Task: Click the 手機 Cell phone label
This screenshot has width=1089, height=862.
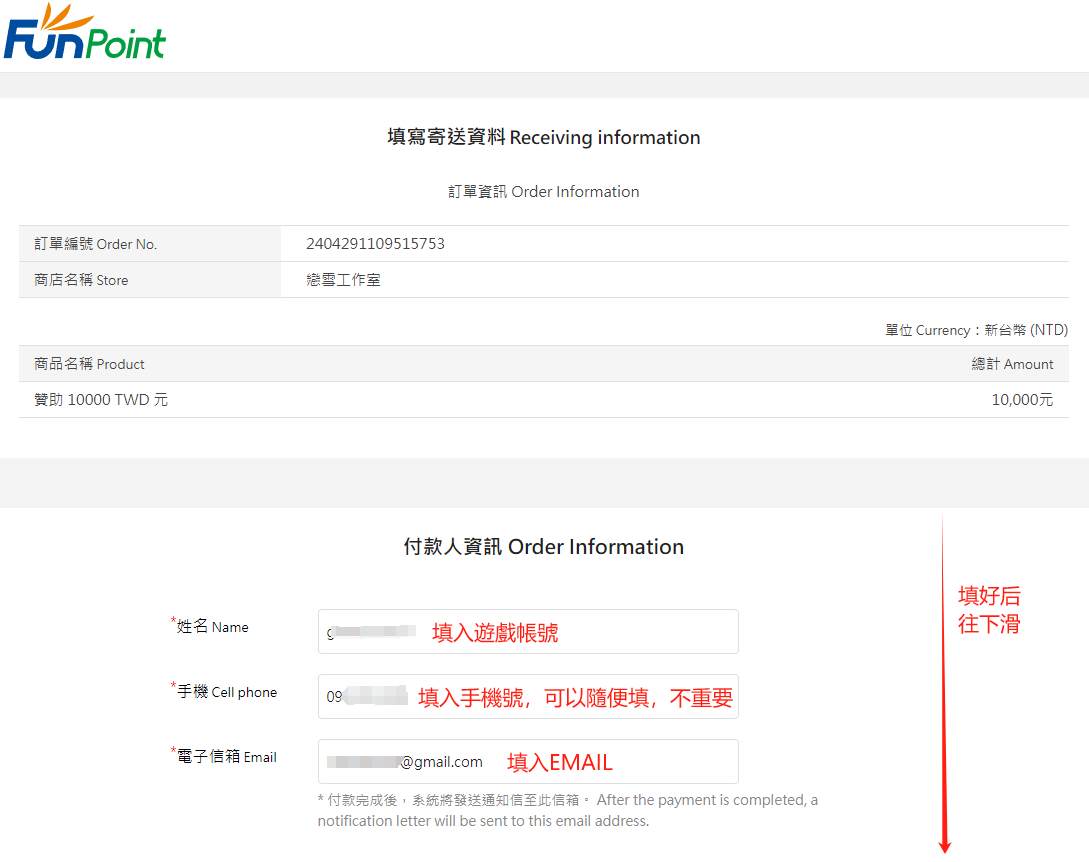Action: click(x=226, y=692)
